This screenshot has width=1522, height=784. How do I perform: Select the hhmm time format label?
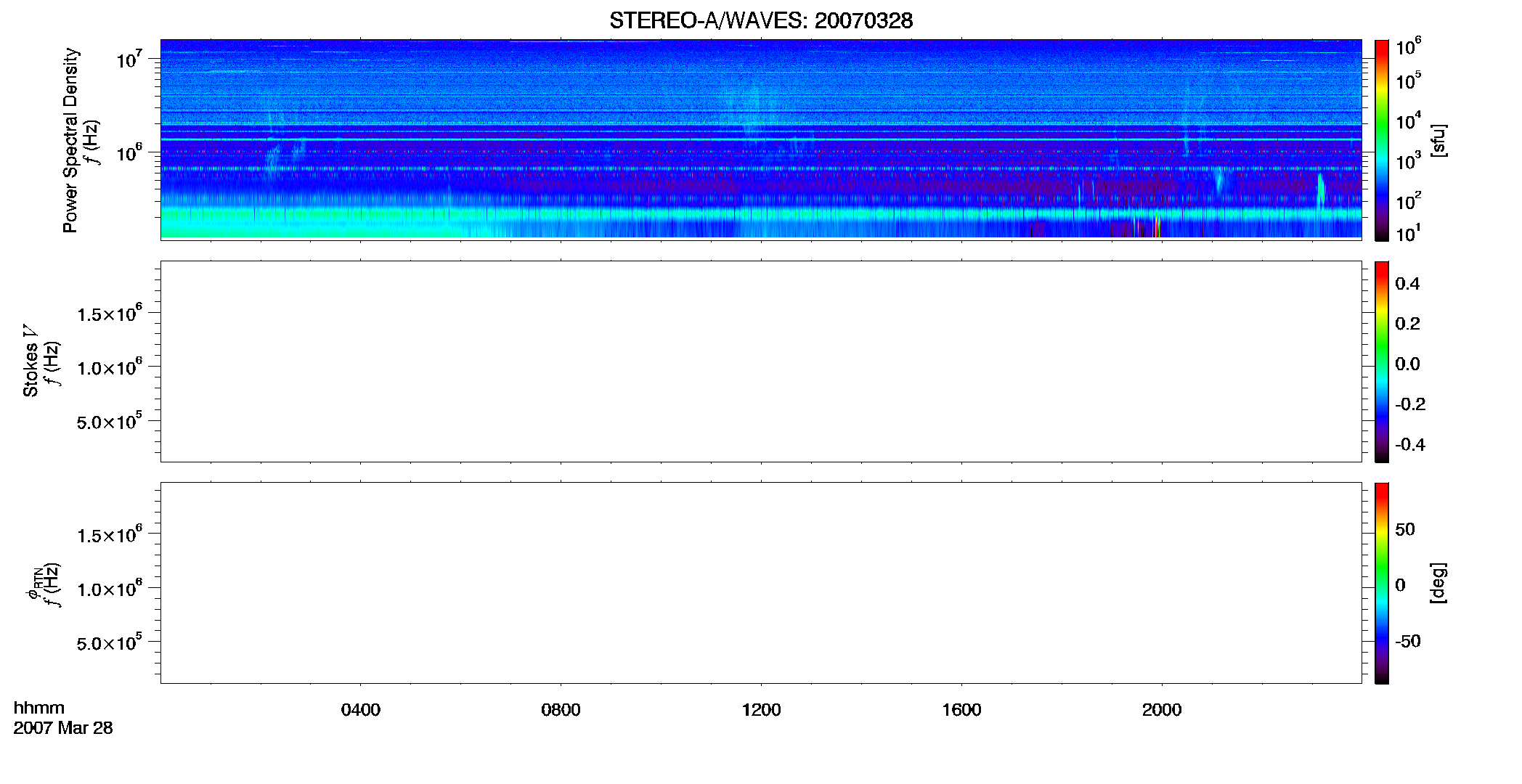point(39,709)
